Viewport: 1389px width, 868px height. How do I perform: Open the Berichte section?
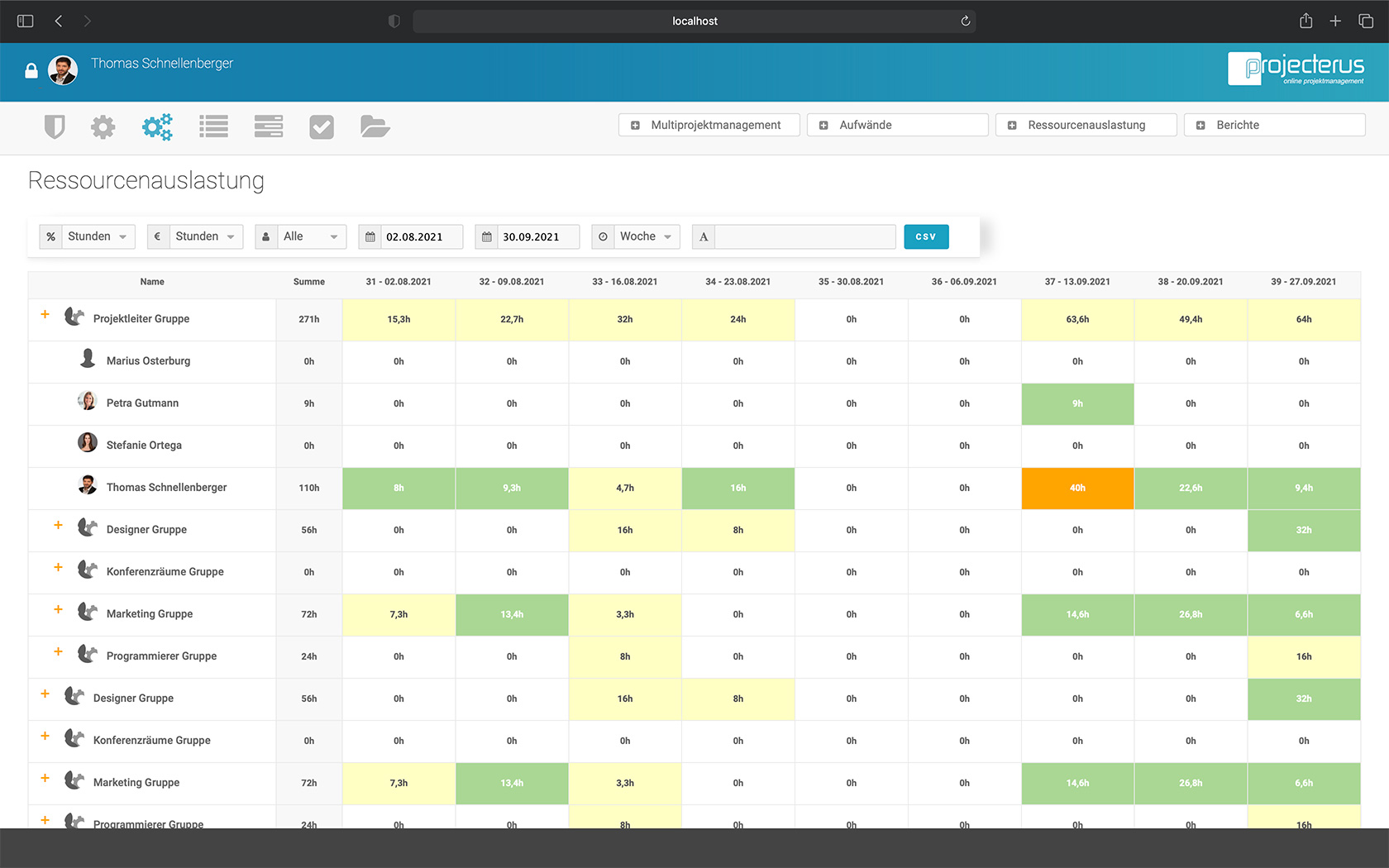(1273, 125)
